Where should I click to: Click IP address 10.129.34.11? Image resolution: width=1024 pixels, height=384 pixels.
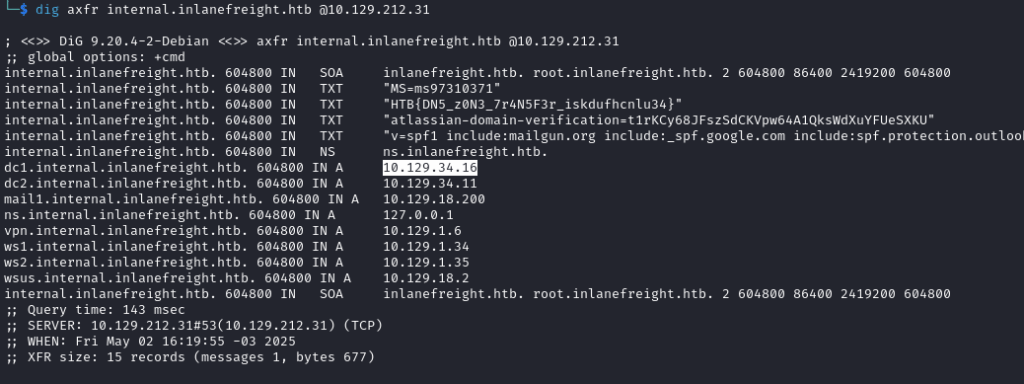pos(430,184)
